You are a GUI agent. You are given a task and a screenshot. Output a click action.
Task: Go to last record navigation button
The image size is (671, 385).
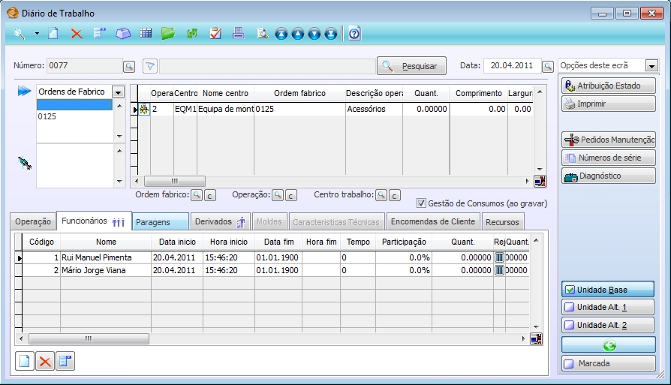331,34
